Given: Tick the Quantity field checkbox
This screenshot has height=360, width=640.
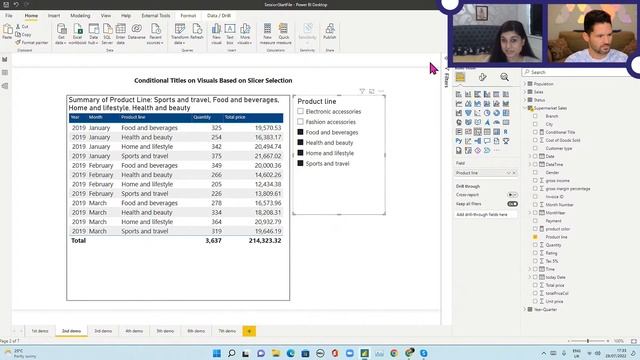Looking at the screenshot, I should coord(535,245).
